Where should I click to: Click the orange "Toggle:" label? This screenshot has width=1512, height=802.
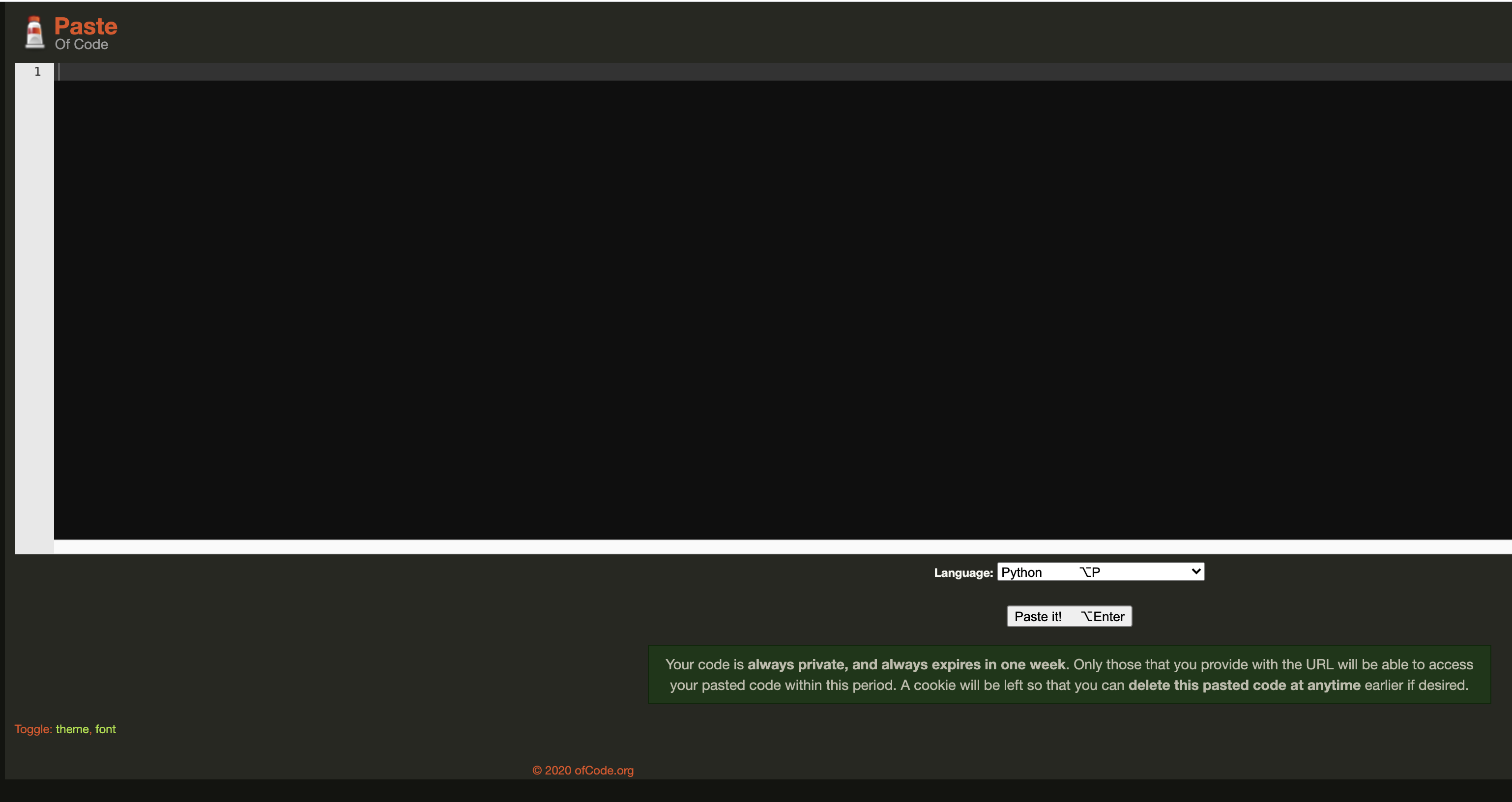click(x=33, y=729)
